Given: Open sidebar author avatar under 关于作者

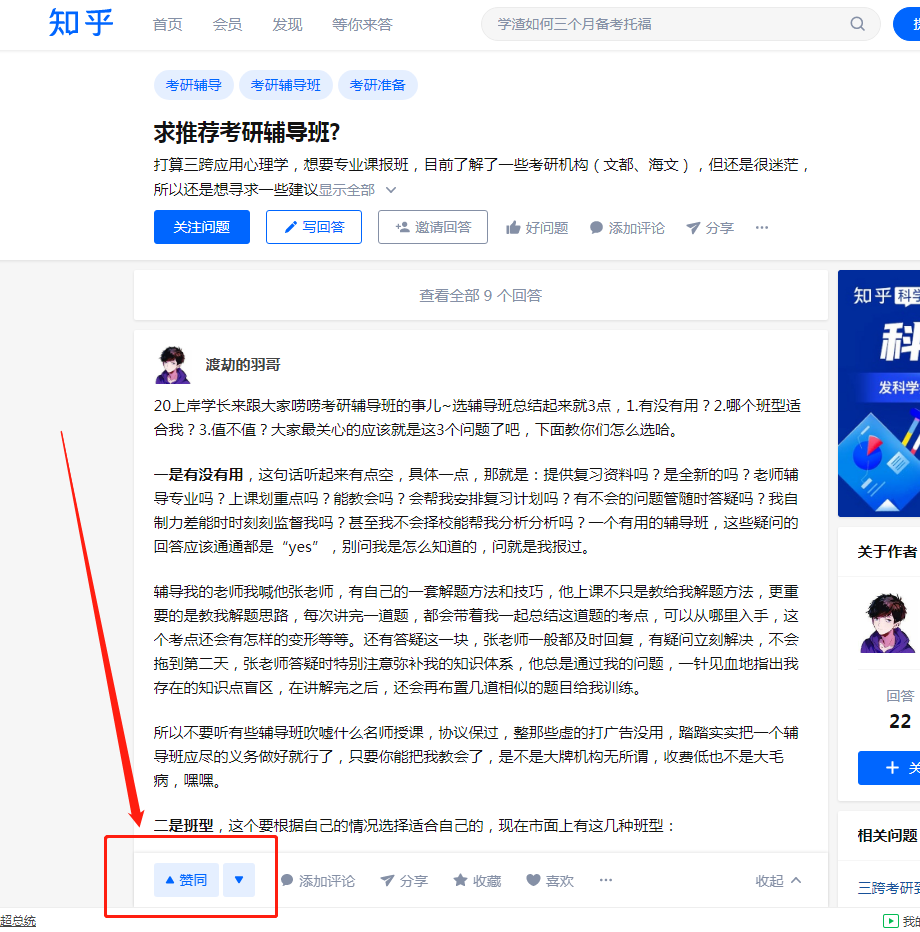Looking at the screenshot, I should pos(887,623).
